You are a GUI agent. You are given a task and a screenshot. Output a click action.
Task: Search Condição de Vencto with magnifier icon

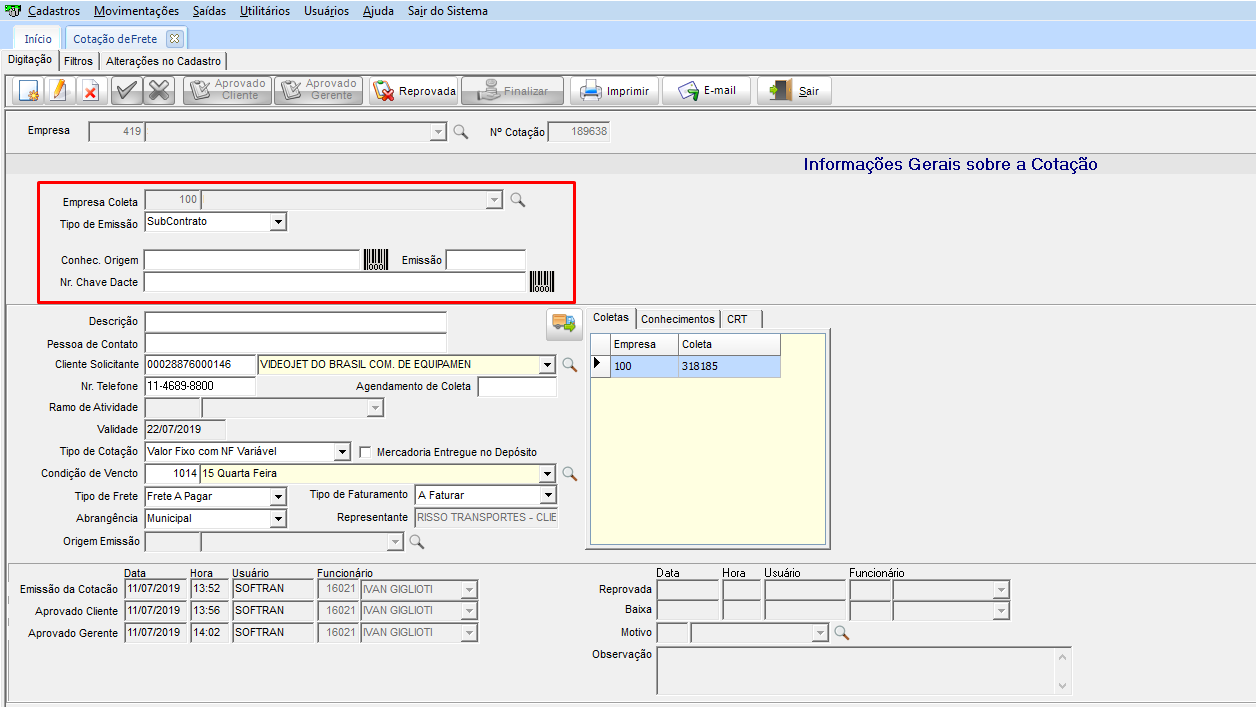569,474
